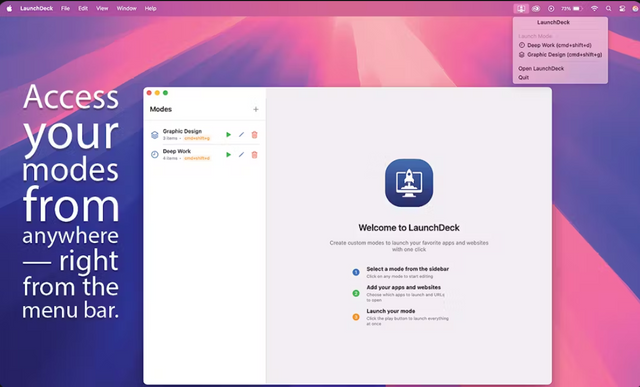Screen dimensions: 640x387
Task: Close the LaunchDeck window with red button
Action: pyautogui.click(x=149, y=93)
